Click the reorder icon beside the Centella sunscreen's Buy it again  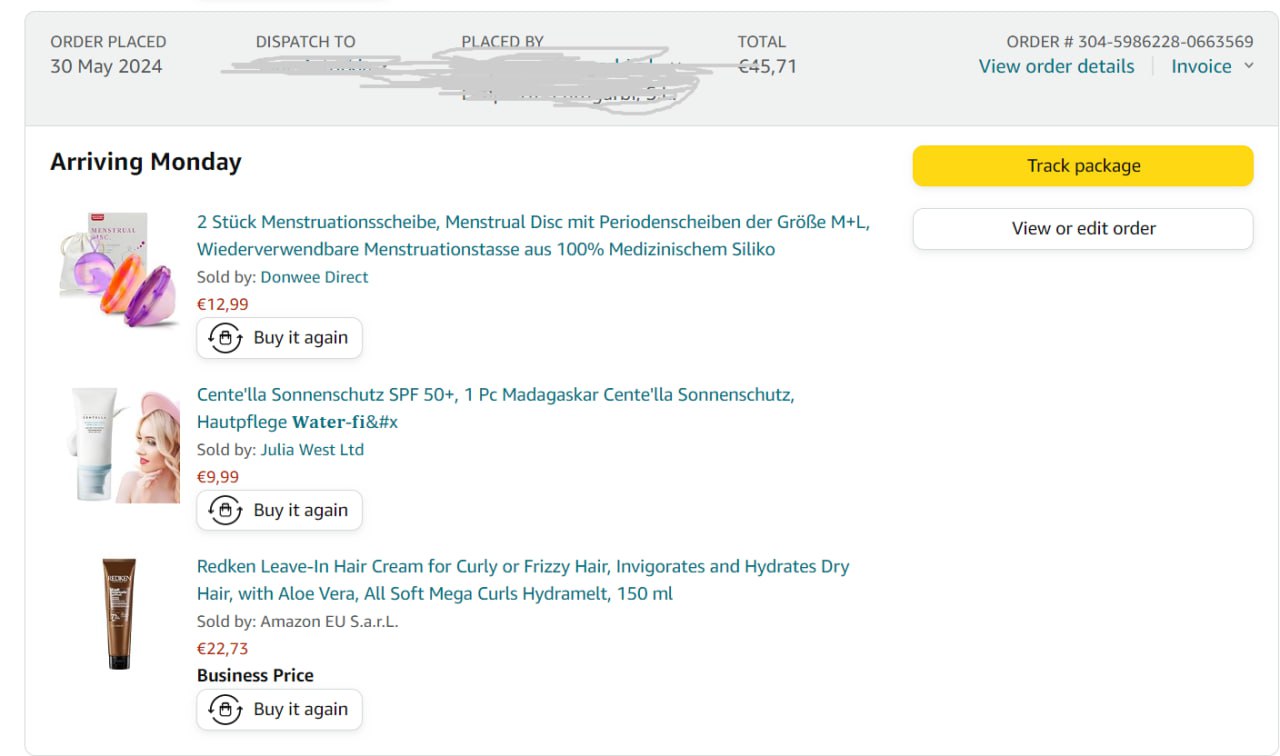tap(226, 510)
